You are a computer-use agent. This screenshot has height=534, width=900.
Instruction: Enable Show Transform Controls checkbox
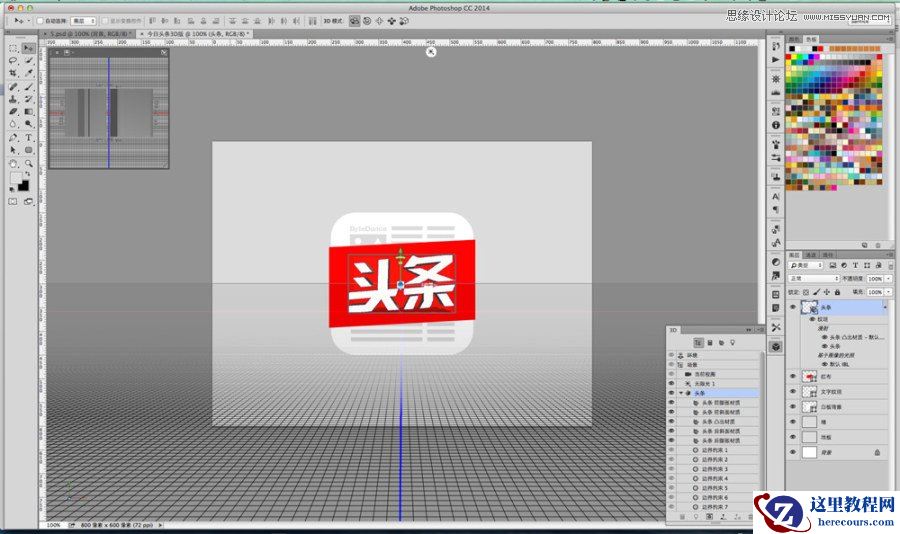(106, 21)
